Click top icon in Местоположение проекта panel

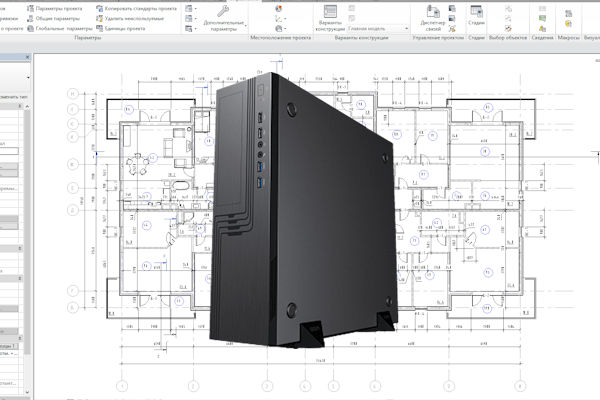tap(279, 8)
